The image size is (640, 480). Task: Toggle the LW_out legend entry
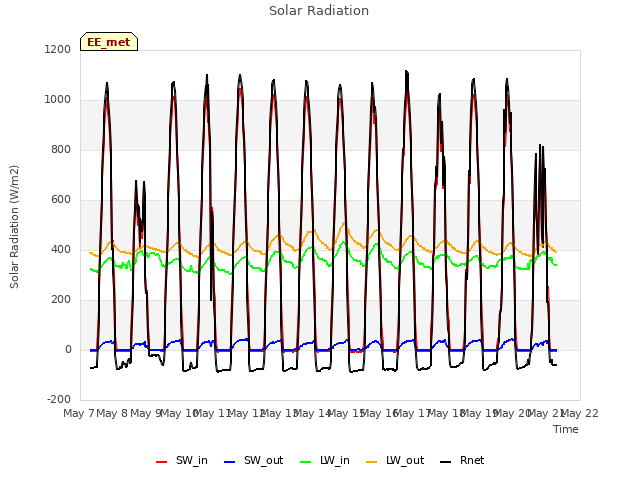[x=395, y=461]
